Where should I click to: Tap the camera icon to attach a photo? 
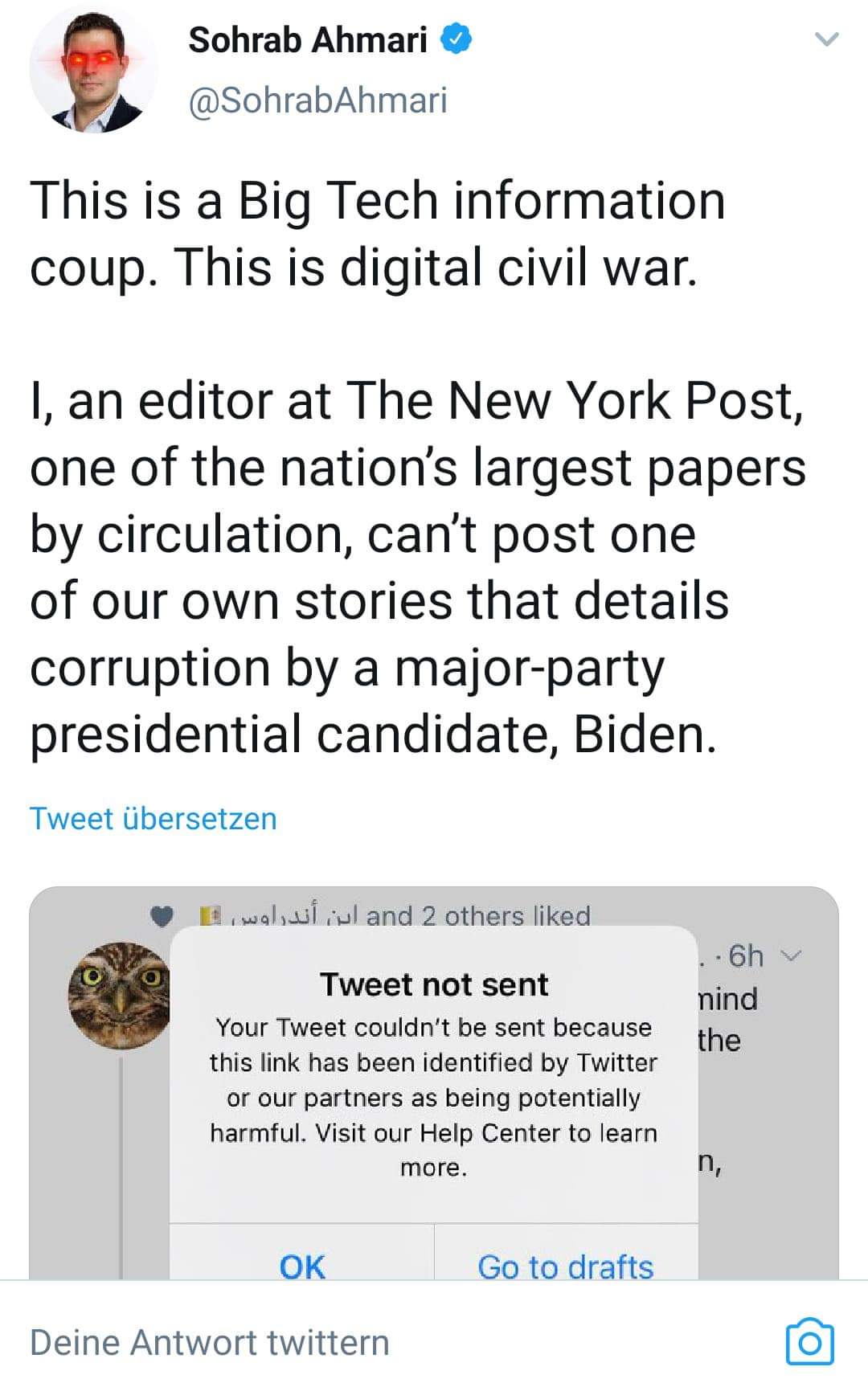[x=809, y=1340]
